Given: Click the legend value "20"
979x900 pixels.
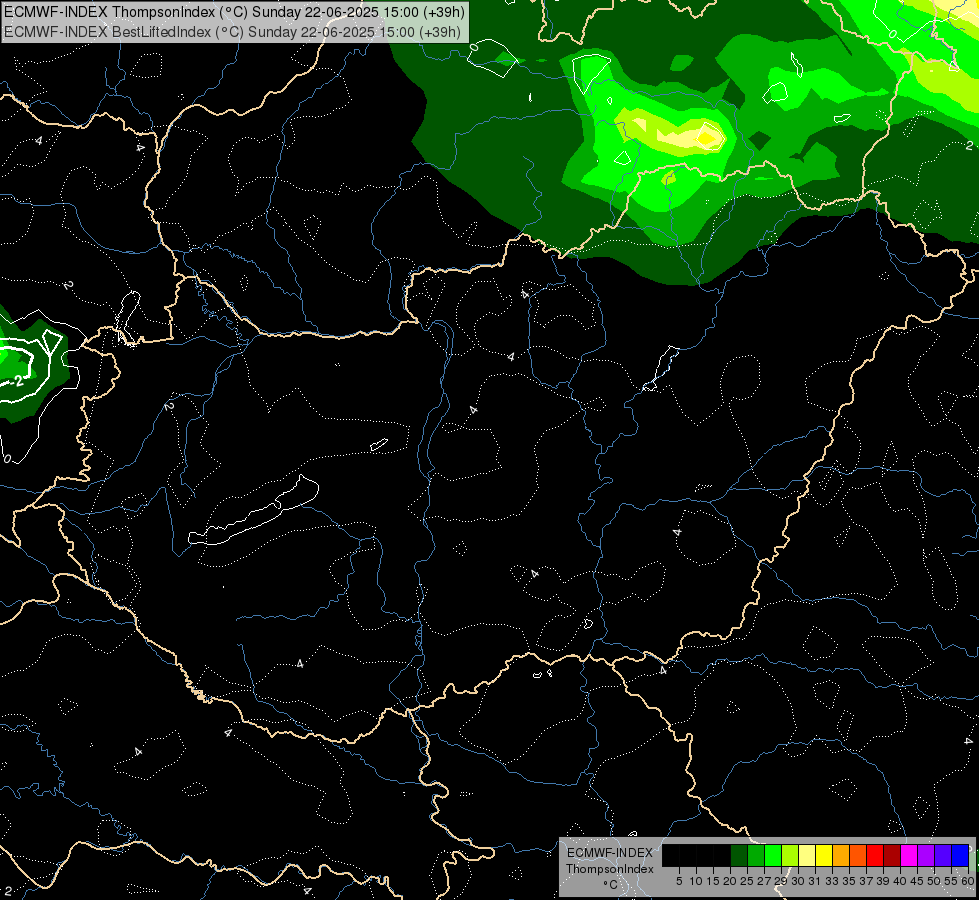Looking at the screenshot, I should [730, 881].
